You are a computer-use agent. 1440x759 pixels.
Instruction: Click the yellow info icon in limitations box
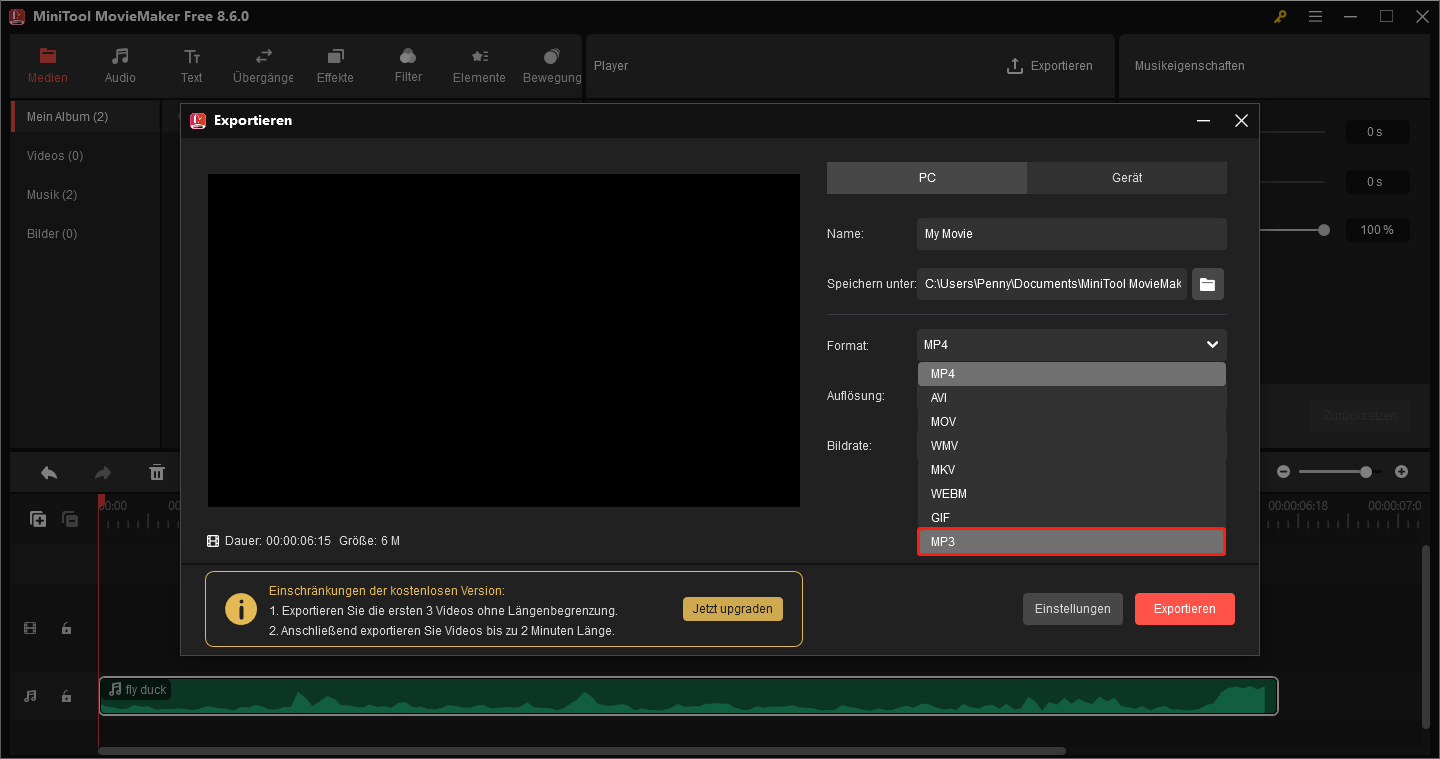pos(241,609)
